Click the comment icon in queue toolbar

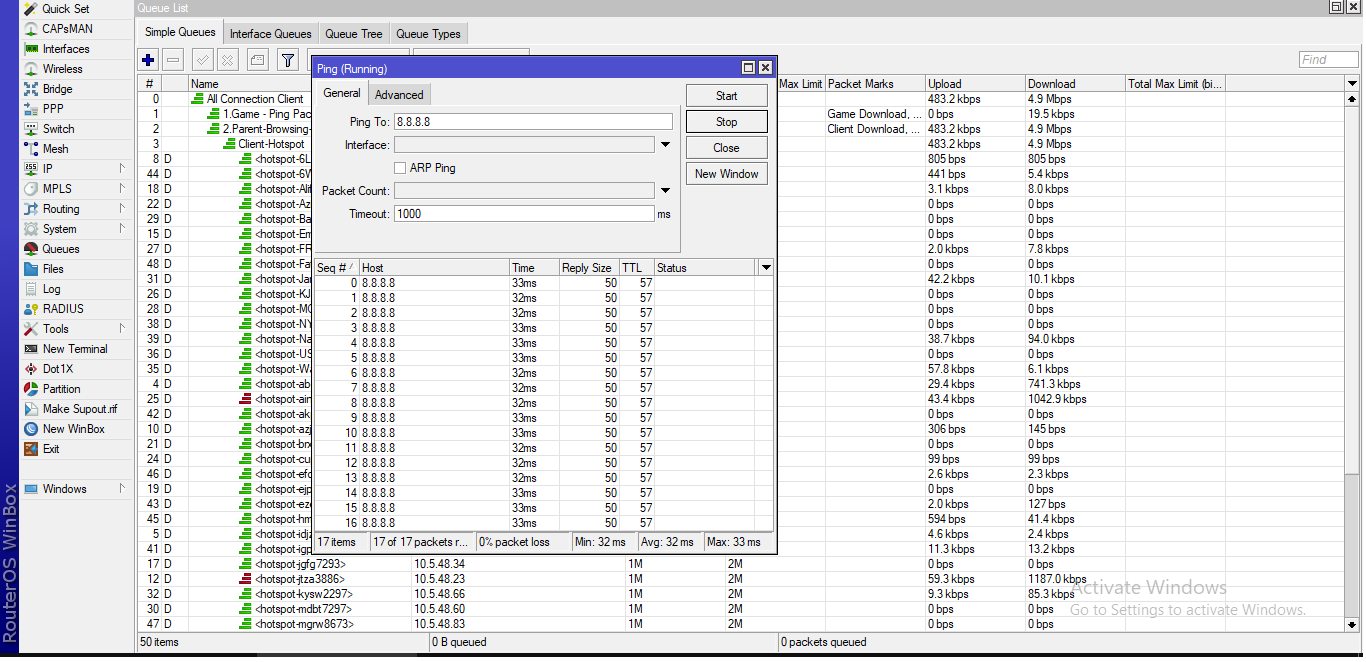pos(257,60)
